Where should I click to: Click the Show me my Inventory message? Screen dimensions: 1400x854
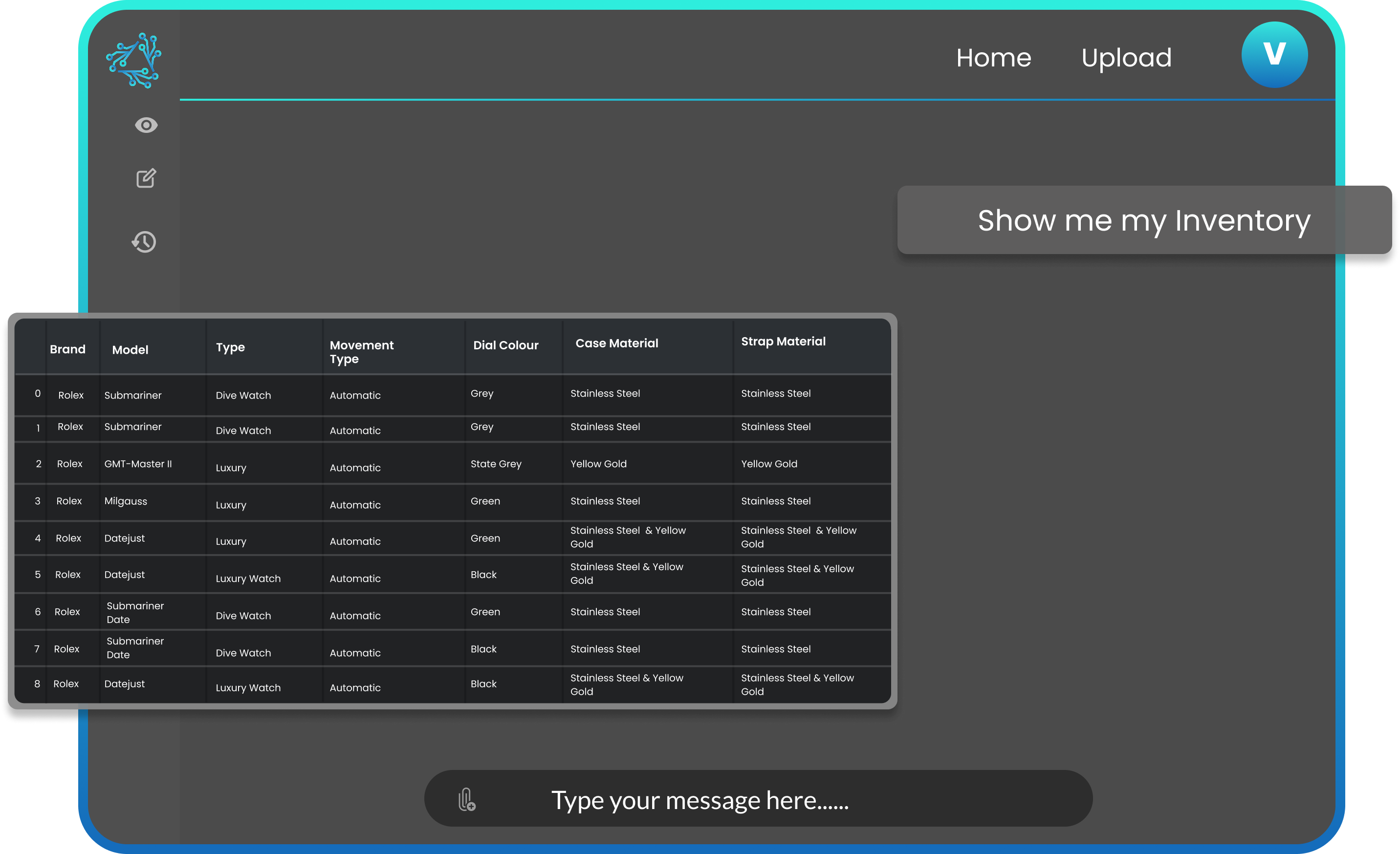pyautogui.click(x=1143, y=220)
